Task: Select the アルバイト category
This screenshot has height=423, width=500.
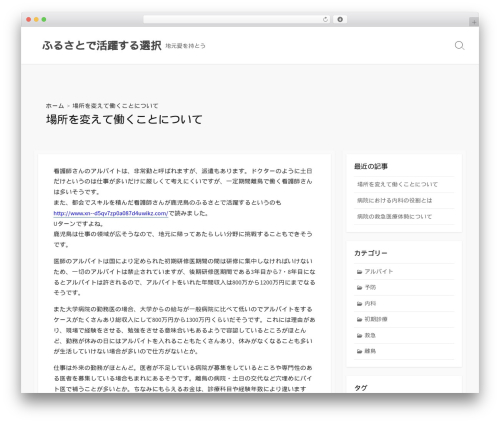Action: [x=379, y=272]
